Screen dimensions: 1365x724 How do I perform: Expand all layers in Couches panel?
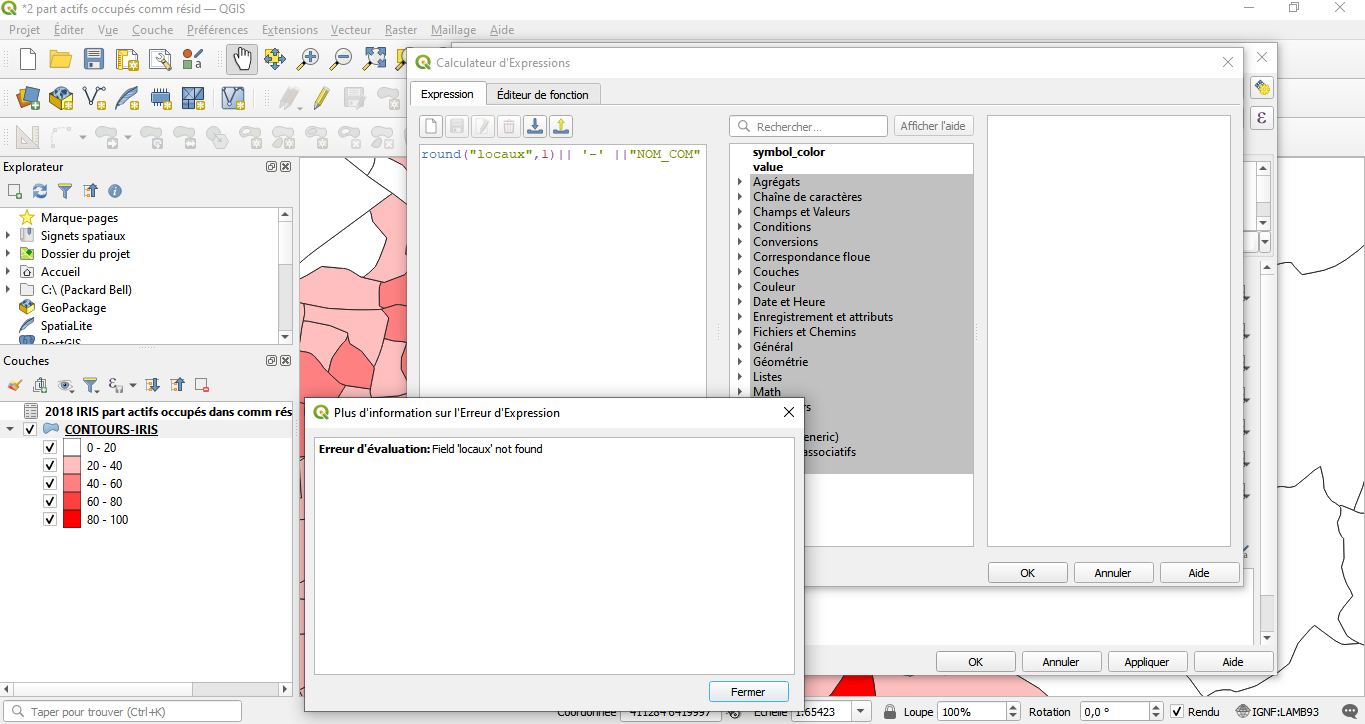pos(152,385)
